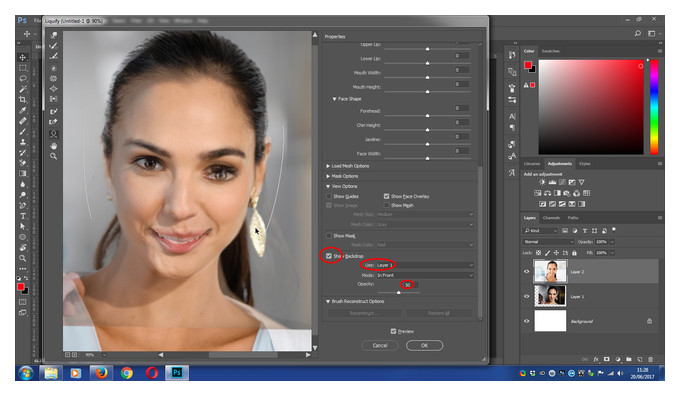Image resolution: width=680 pixels, height=396 pixels.
Task: Open the layer blend mode Normal dropdown
Action: point(548,242)
